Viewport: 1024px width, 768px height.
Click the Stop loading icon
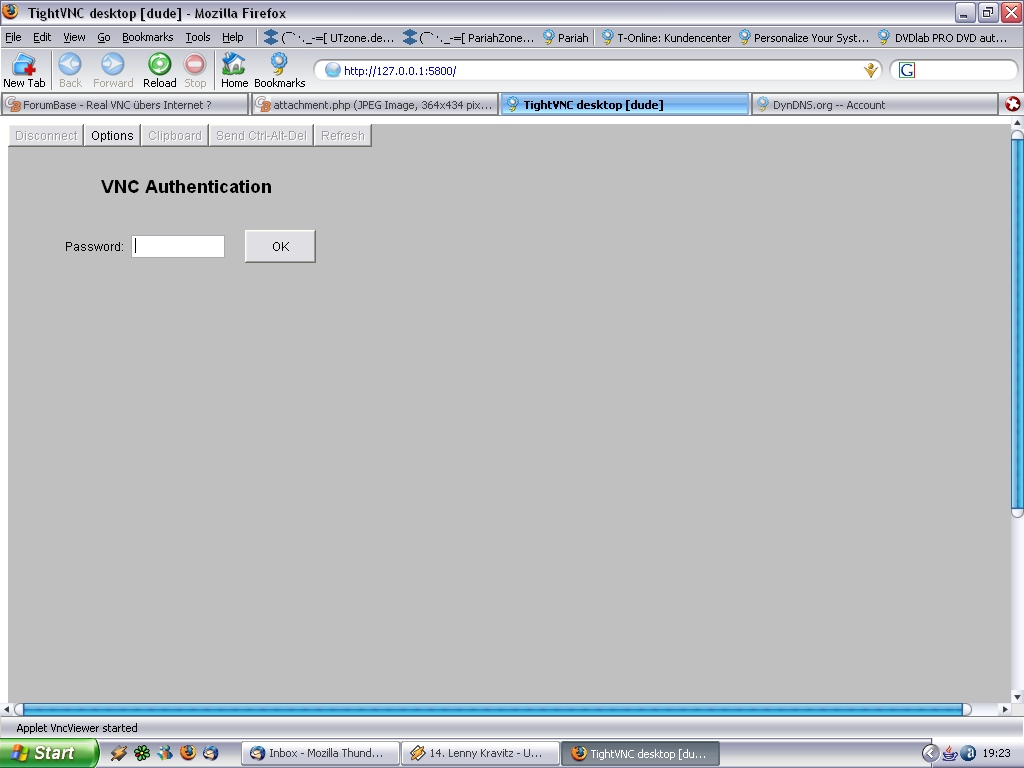tap(195, 70)
